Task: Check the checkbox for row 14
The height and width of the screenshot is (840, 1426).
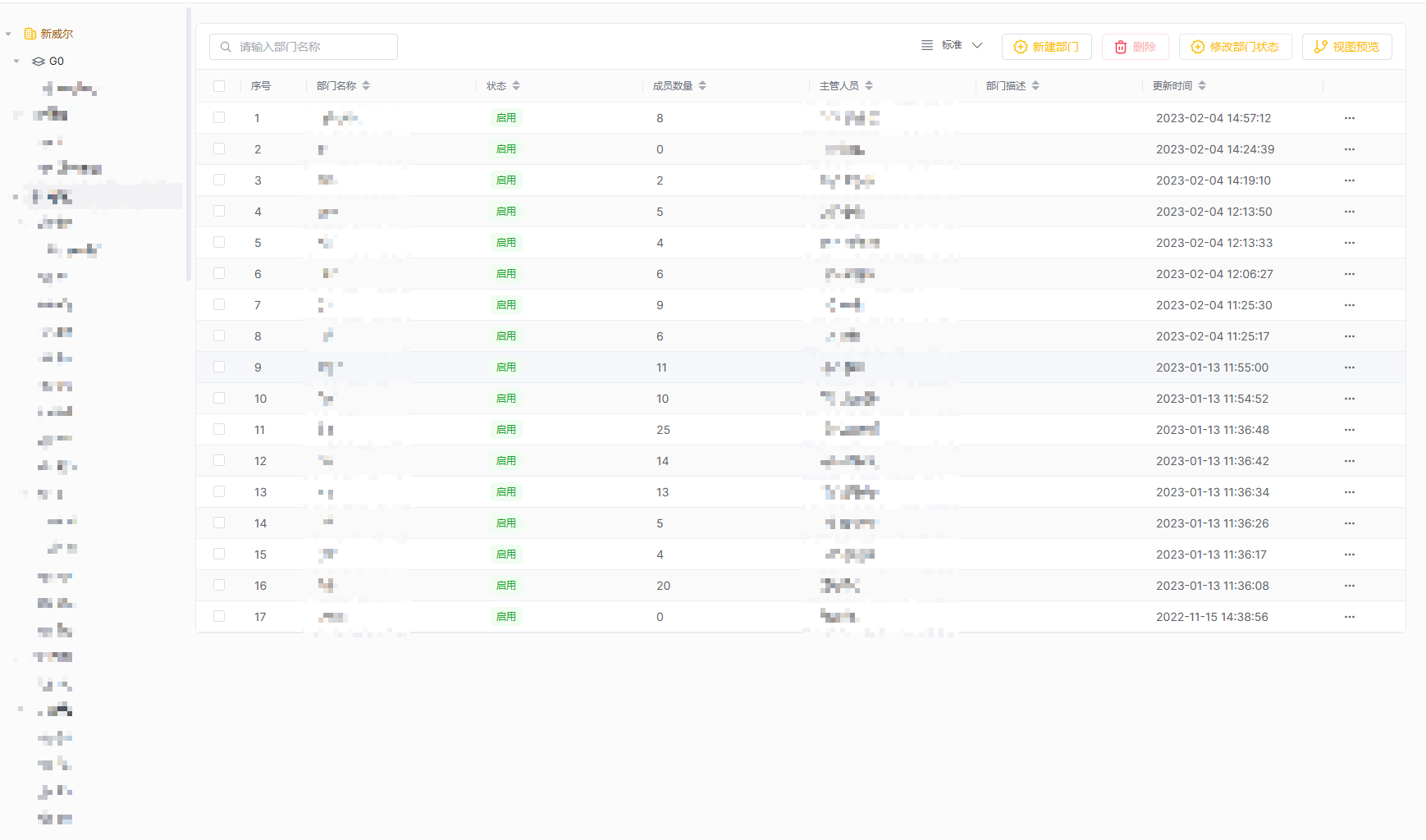Action: click(219, 523)
